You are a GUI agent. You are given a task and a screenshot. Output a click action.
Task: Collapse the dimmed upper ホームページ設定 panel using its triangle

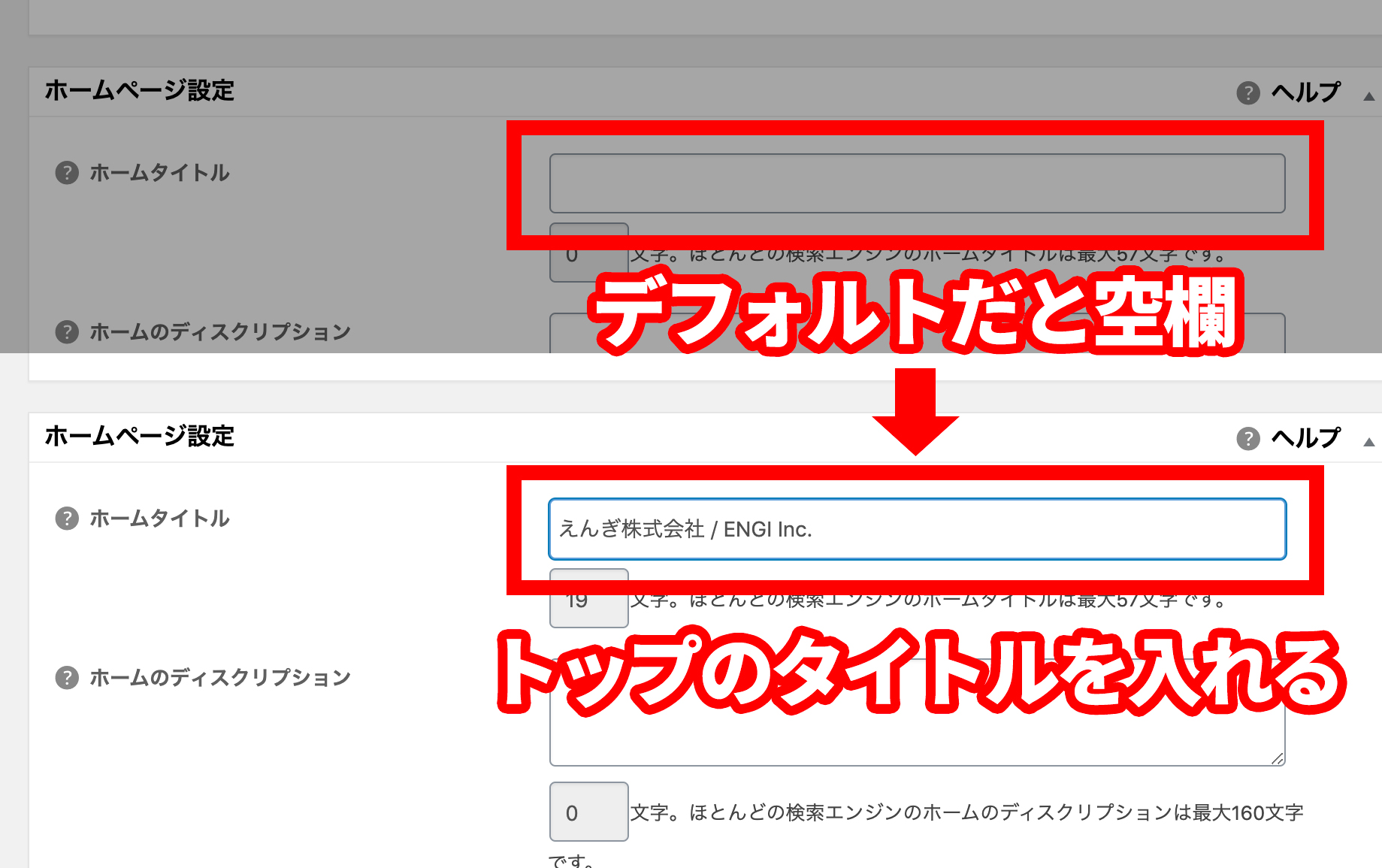click(1368, 96)
